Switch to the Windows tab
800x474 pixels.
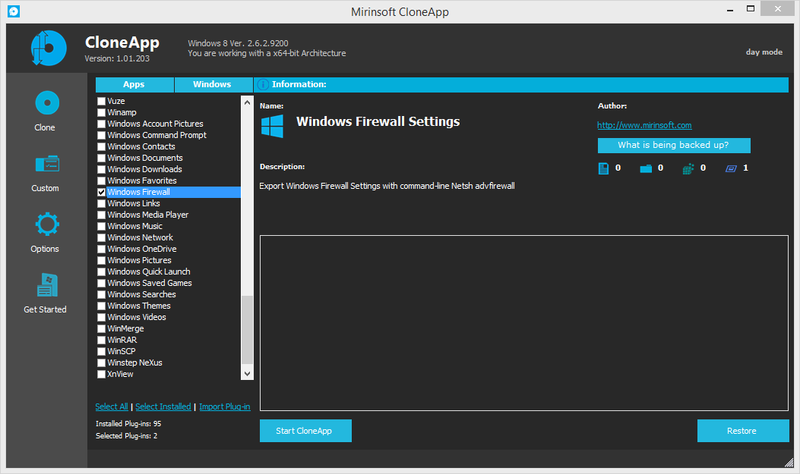pos(212,85)
